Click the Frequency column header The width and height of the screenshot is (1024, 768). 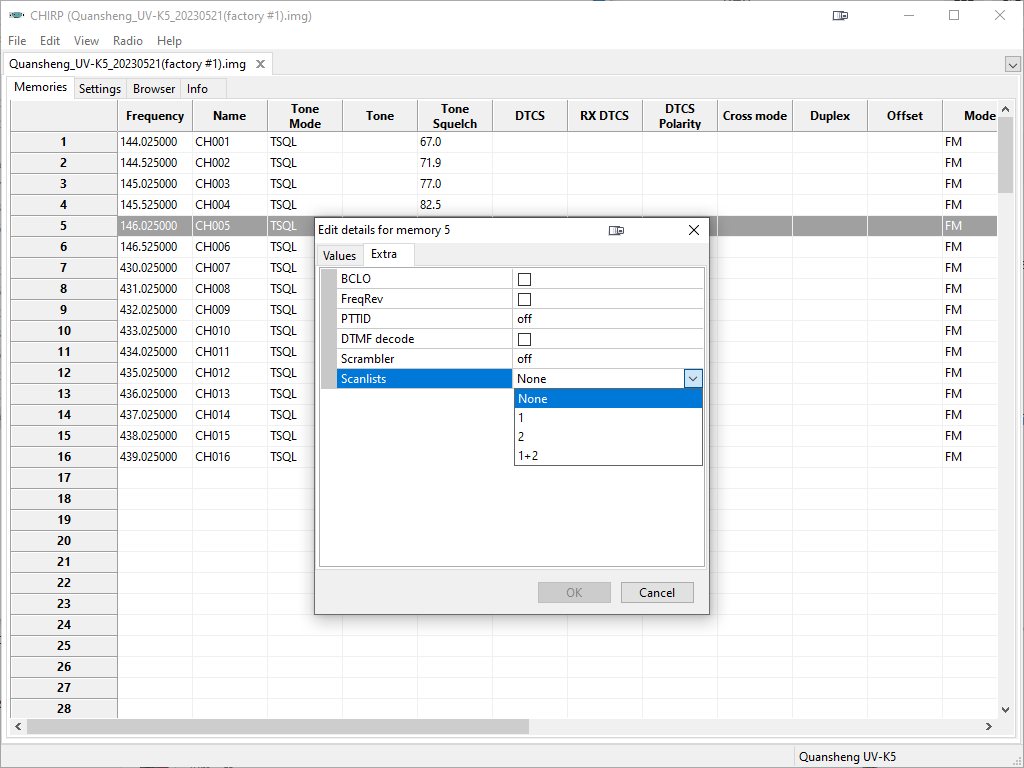[155, 116]
